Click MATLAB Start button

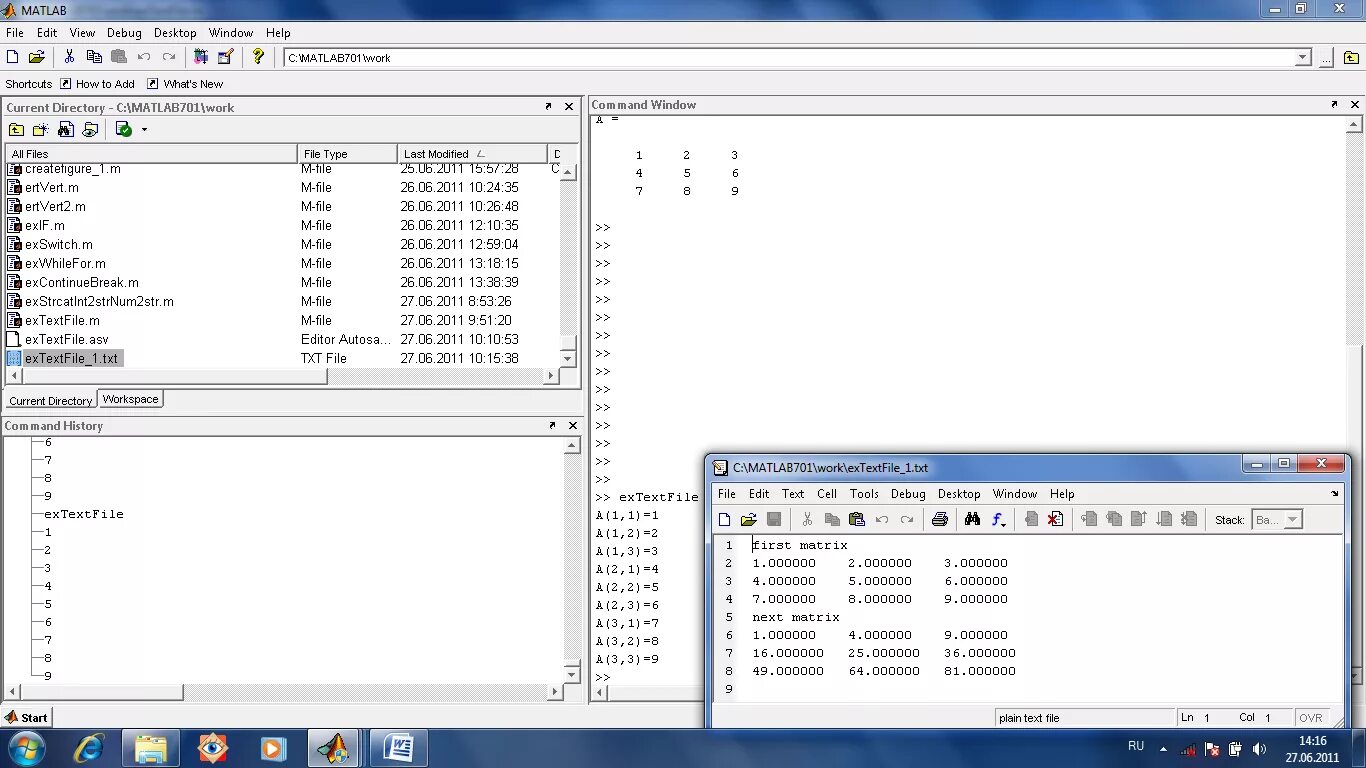click(x=27, y=717)
